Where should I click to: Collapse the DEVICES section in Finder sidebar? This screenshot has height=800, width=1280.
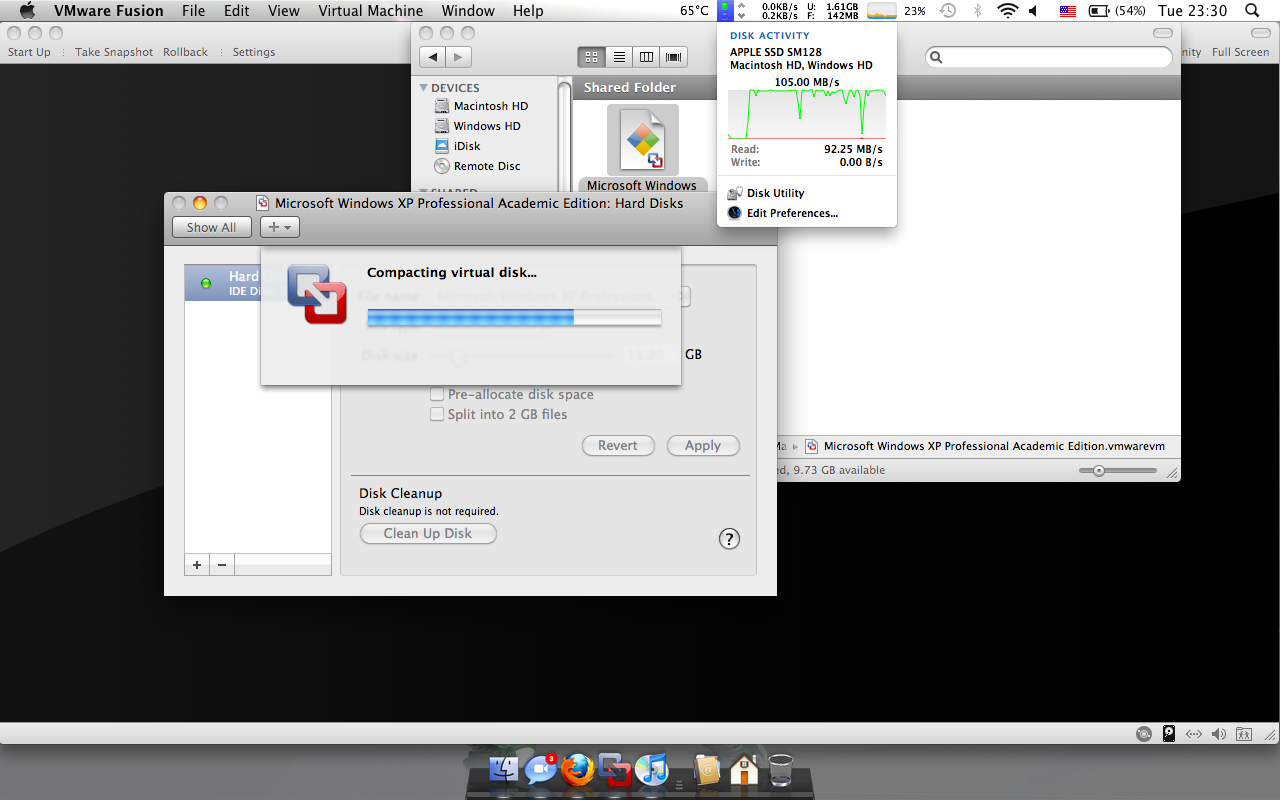[x=424, y=88]
